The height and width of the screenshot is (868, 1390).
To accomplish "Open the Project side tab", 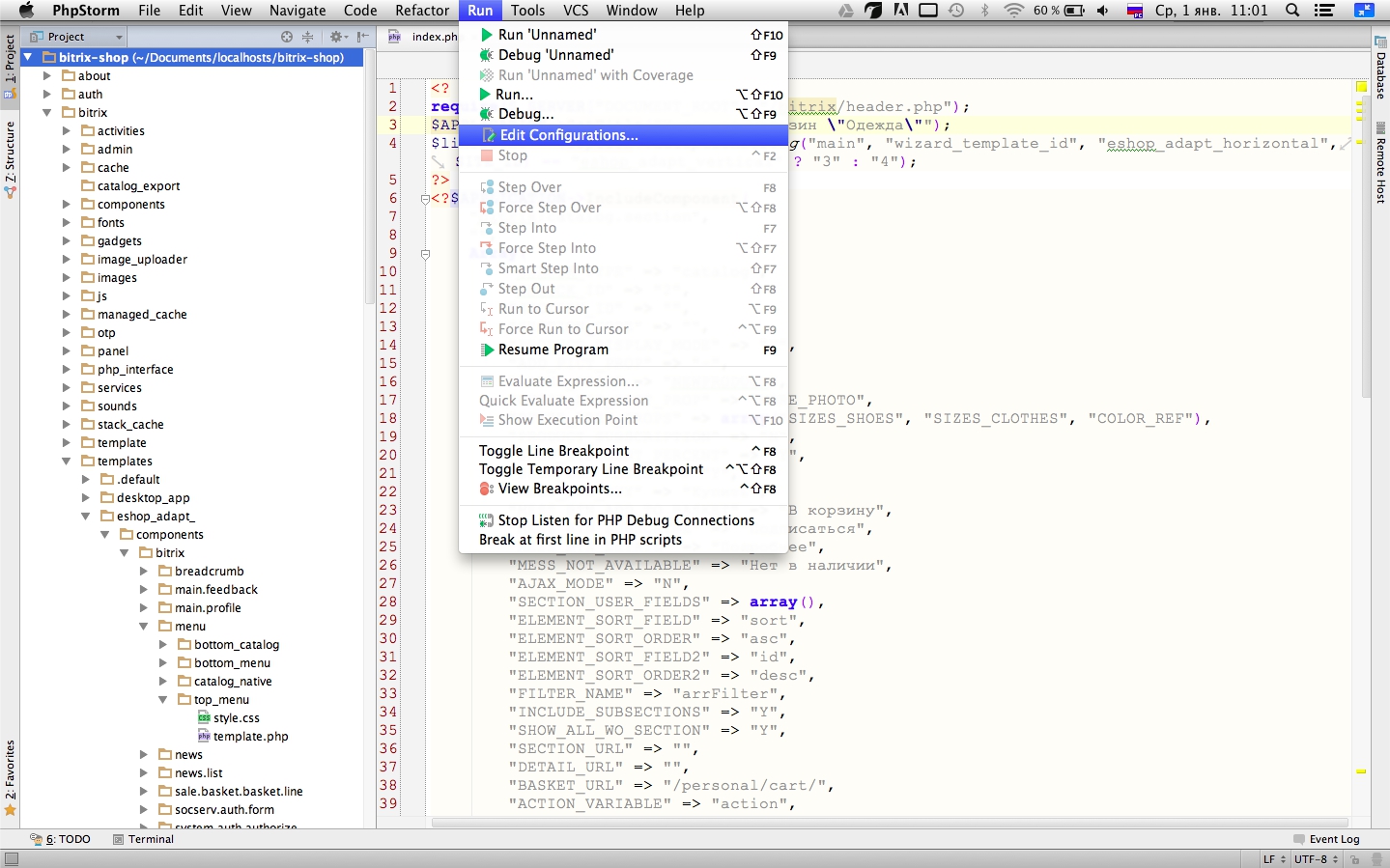I will [10, 67].
